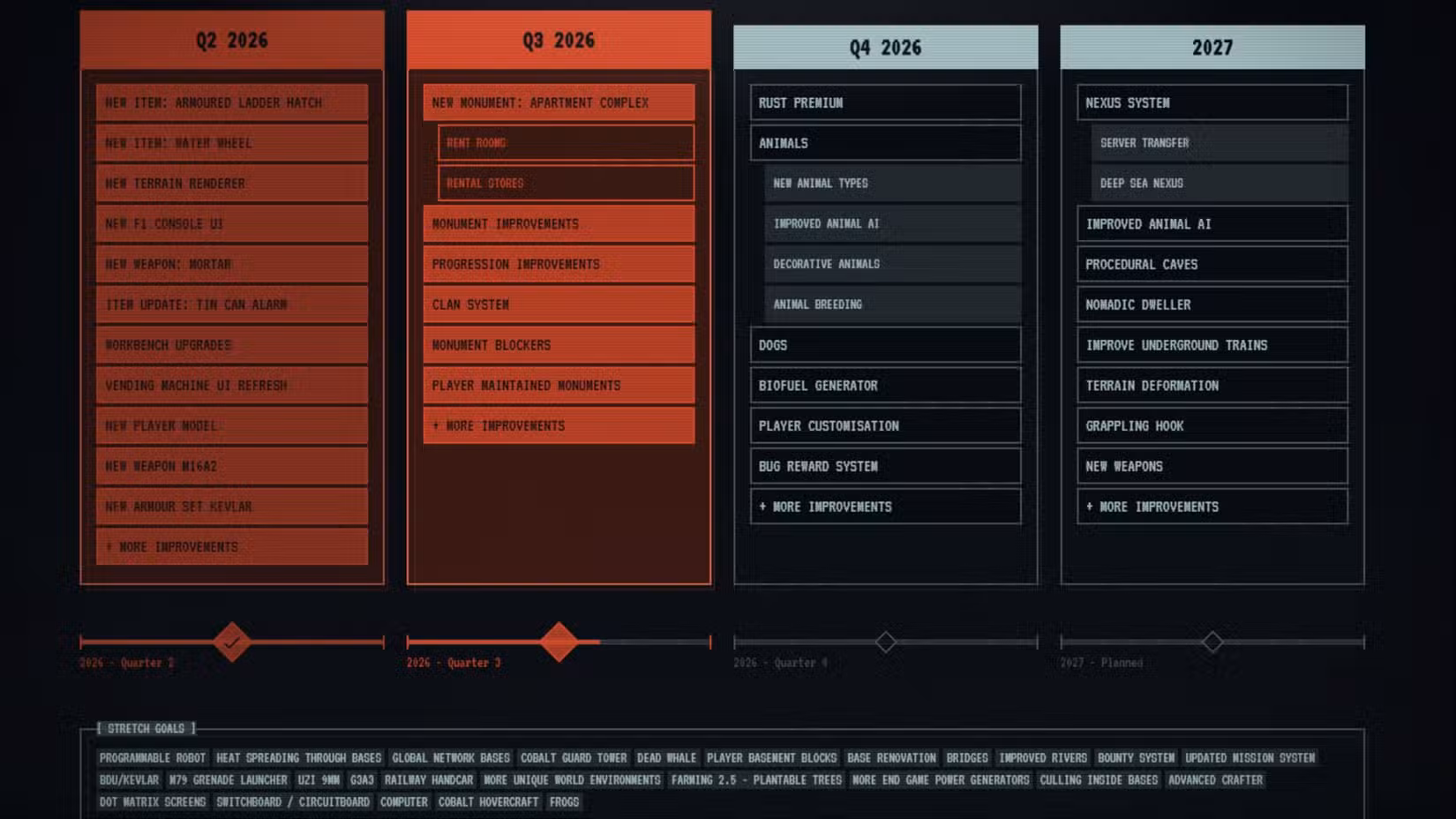Open New Armour Set Kevlar entry
1456x819 pixels.
coord(232,507)
